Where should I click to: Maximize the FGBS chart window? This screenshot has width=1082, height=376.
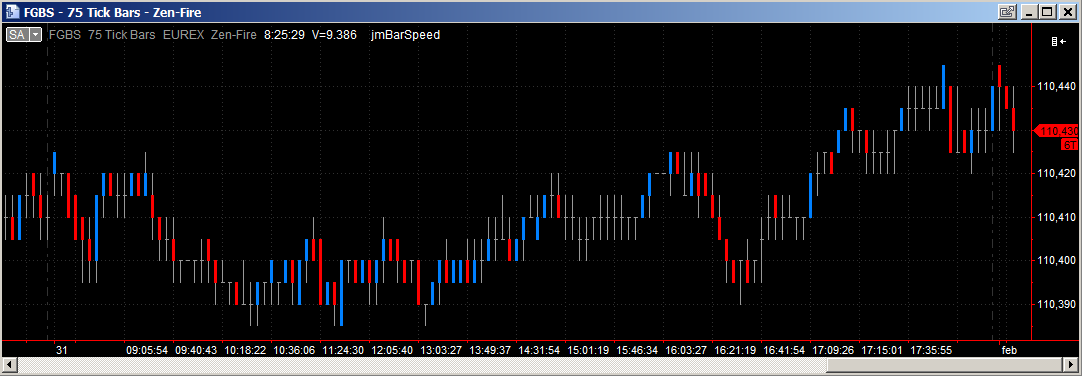[1048, 12]
